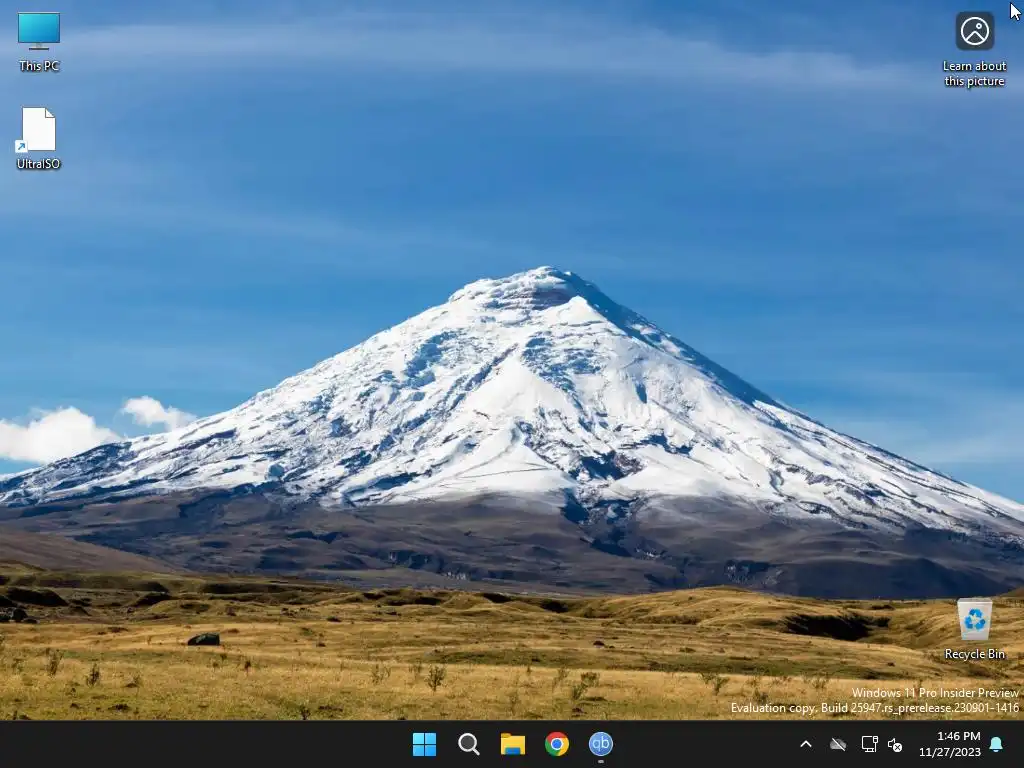Click the muted volume tray icon

(895, 744)
